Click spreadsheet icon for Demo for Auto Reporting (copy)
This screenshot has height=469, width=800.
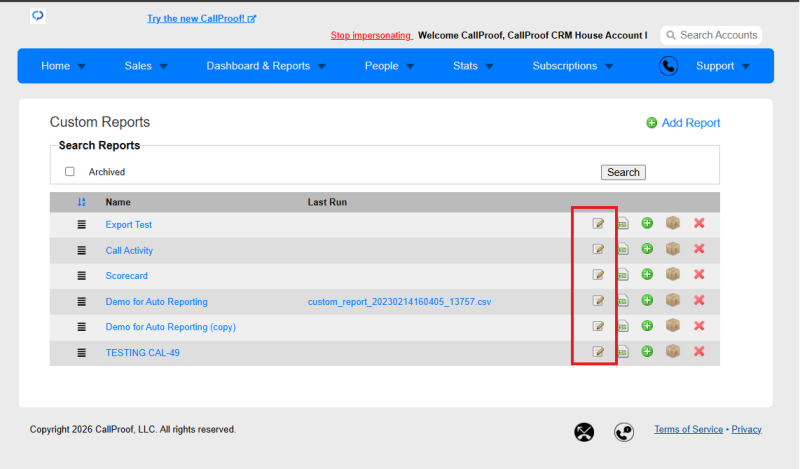tap(622, 326)
